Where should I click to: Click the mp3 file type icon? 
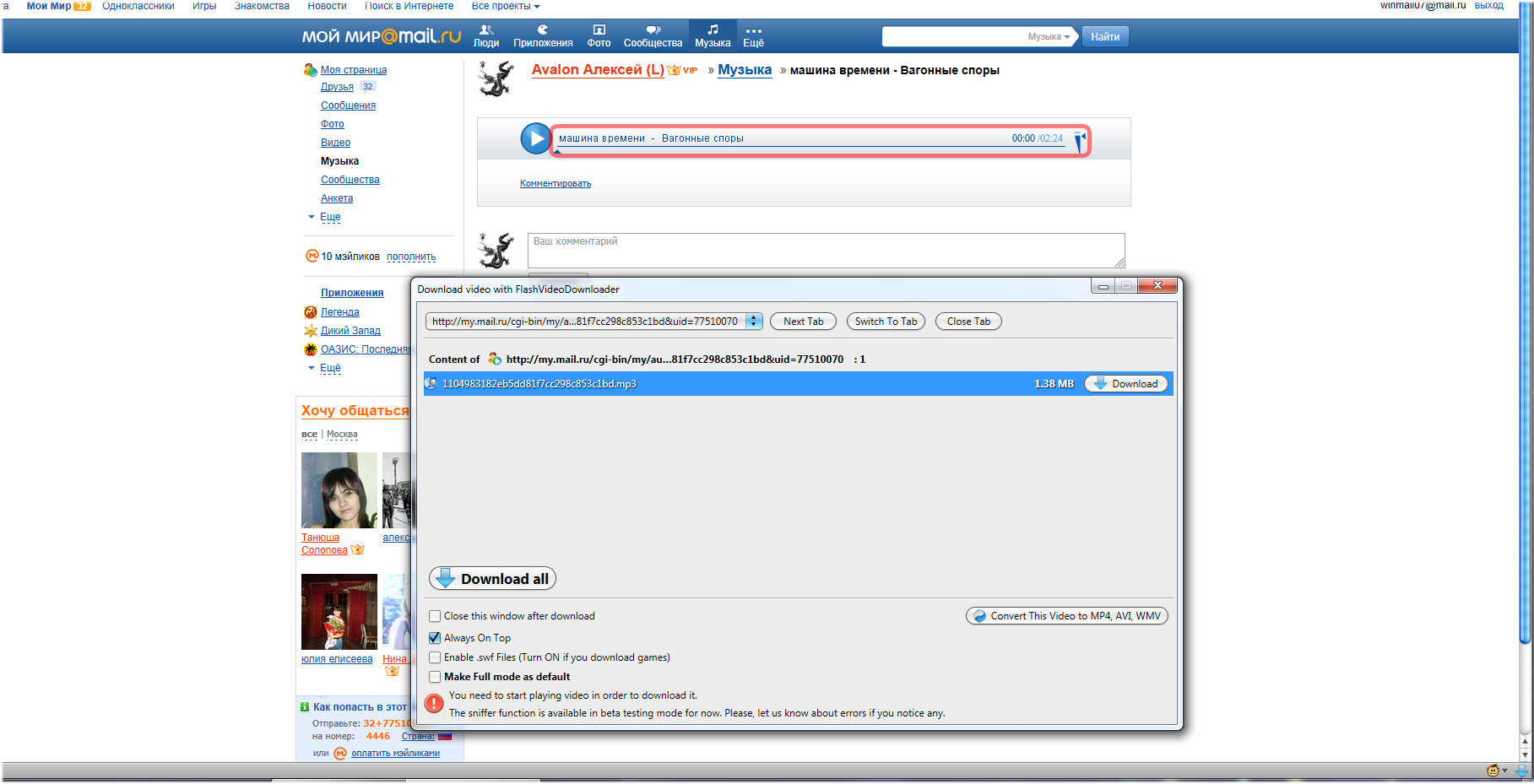[431, 384]
